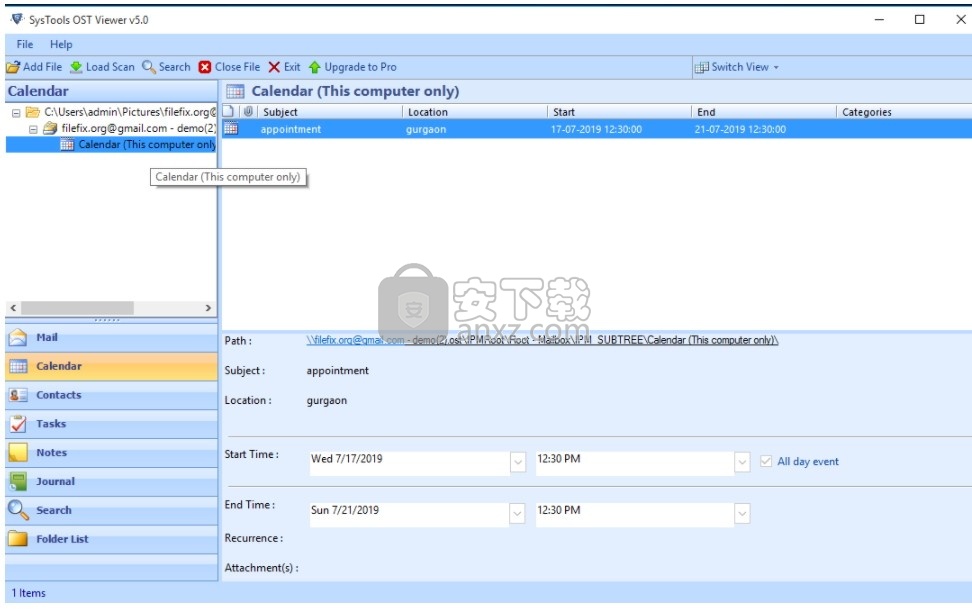The height and width of the screenshot is (609, 972).
Task: Open the Start Time 12:30 PM dropdown
Action: point(742,462)
